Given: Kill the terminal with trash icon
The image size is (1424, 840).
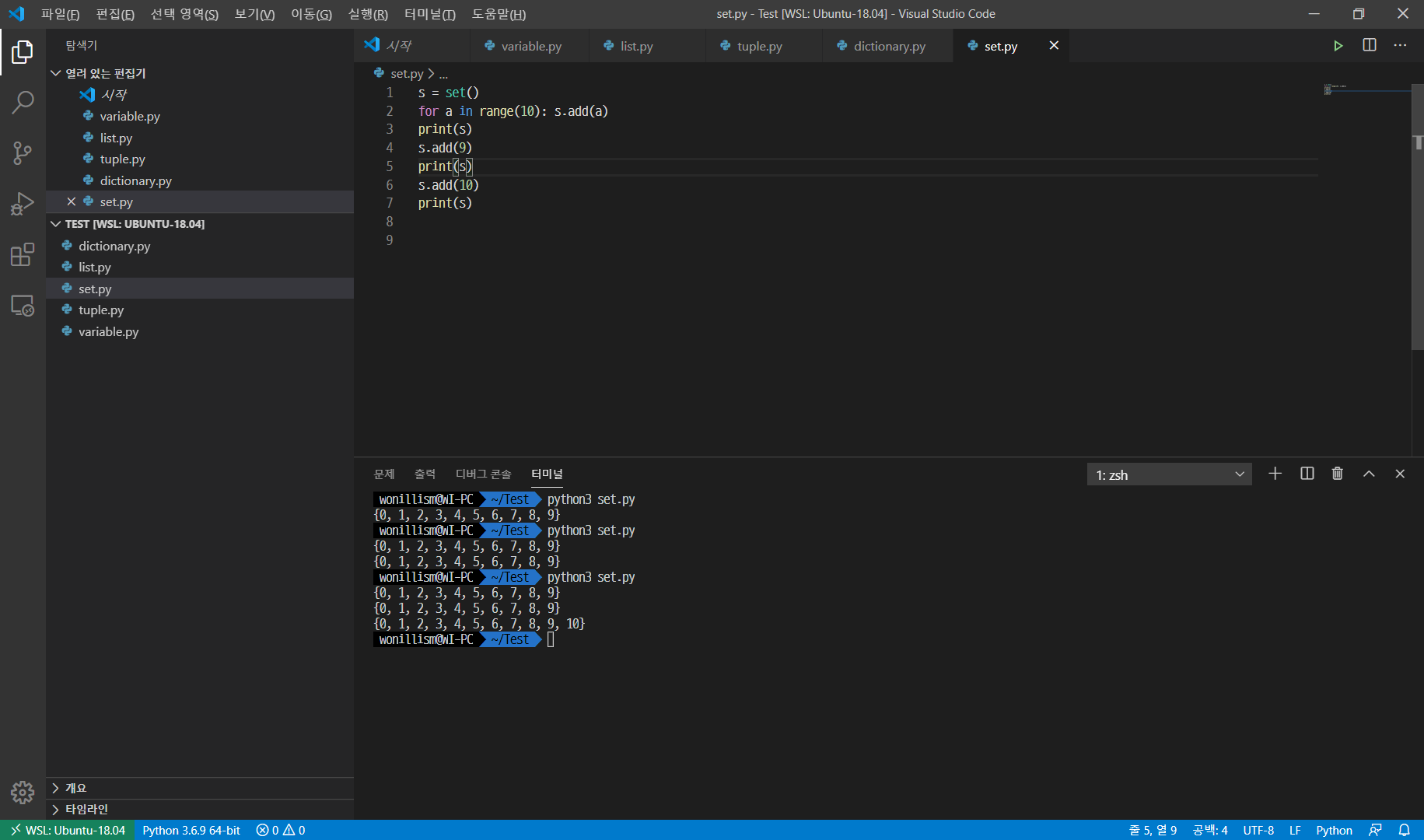Looking at the screenshot, I should point(1338,473).
